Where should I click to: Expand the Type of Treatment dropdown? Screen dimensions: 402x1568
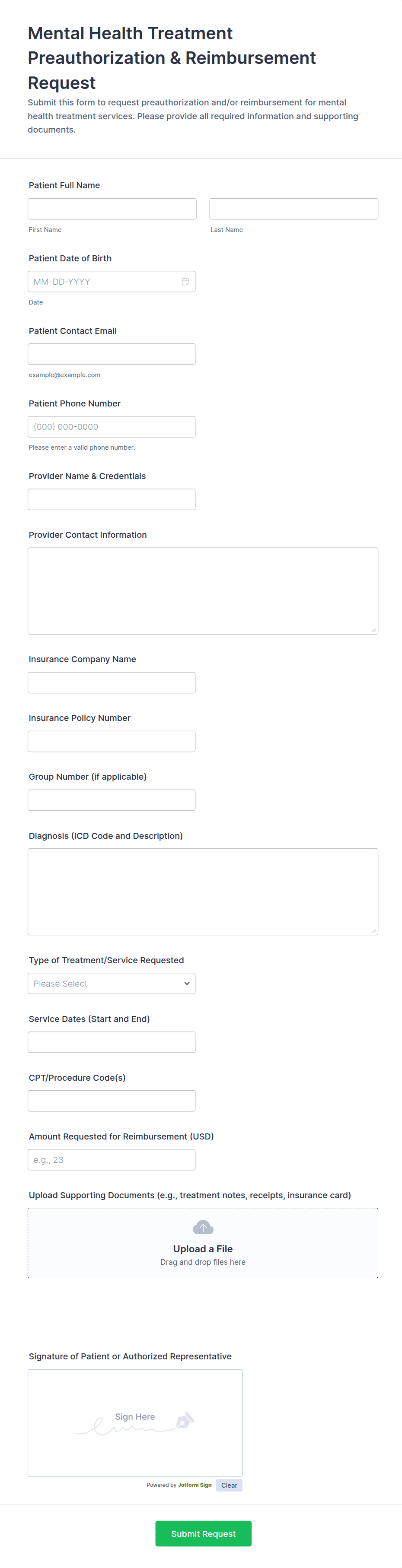(112, 983)
